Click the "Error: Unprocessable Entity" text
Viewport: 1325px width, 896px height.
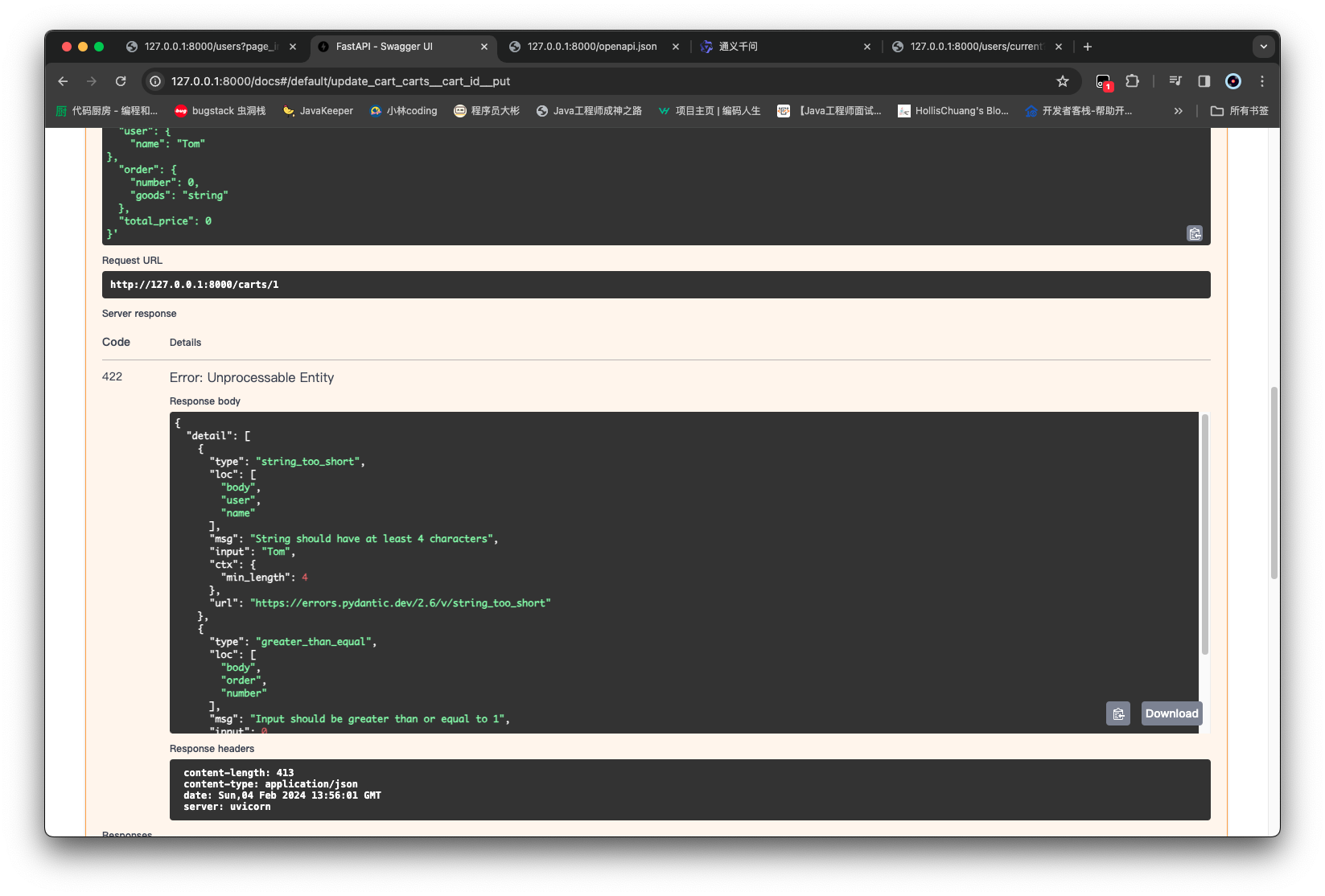click(x=252, y=377)
